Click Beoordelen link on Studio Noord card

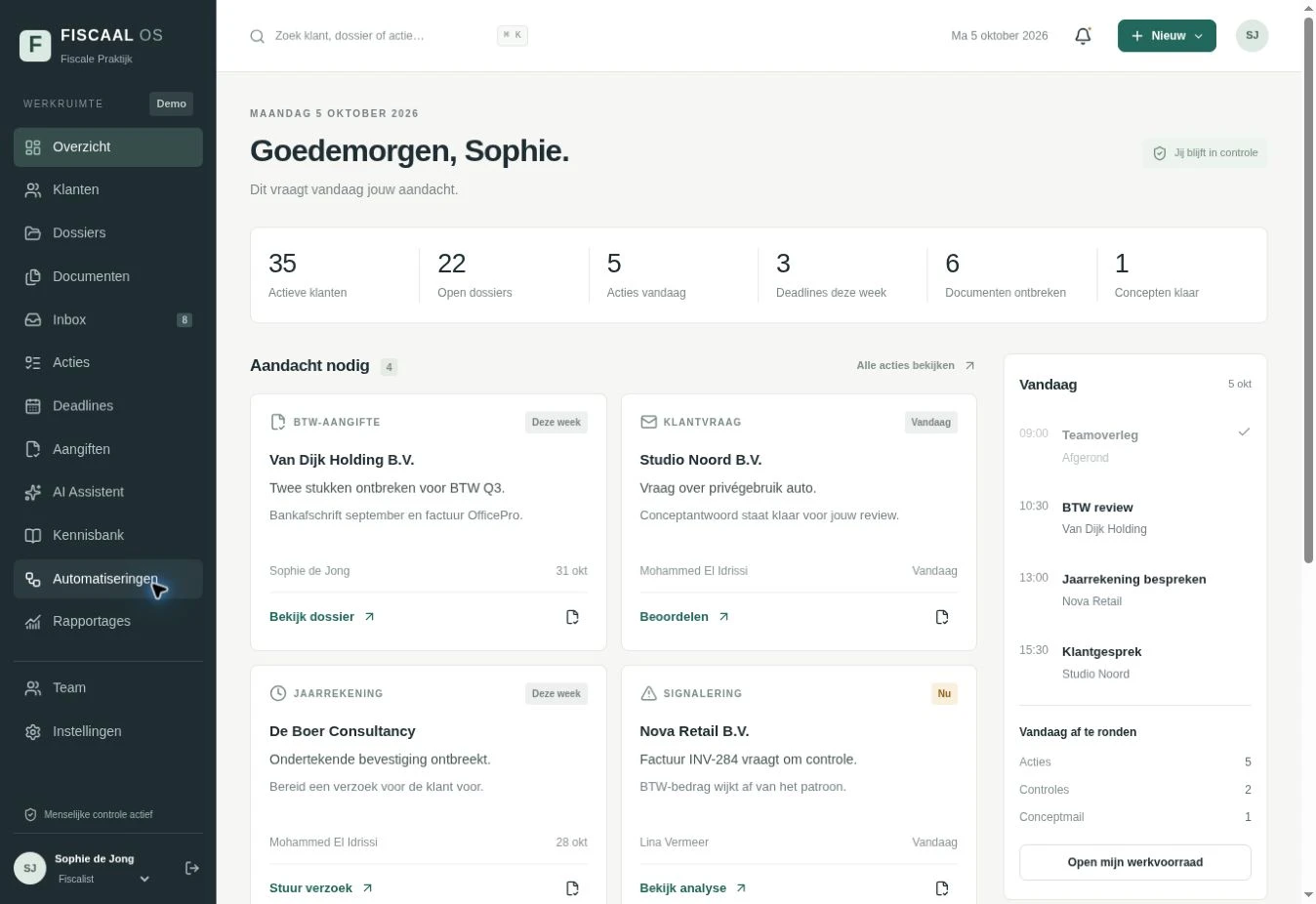(684, 617)
